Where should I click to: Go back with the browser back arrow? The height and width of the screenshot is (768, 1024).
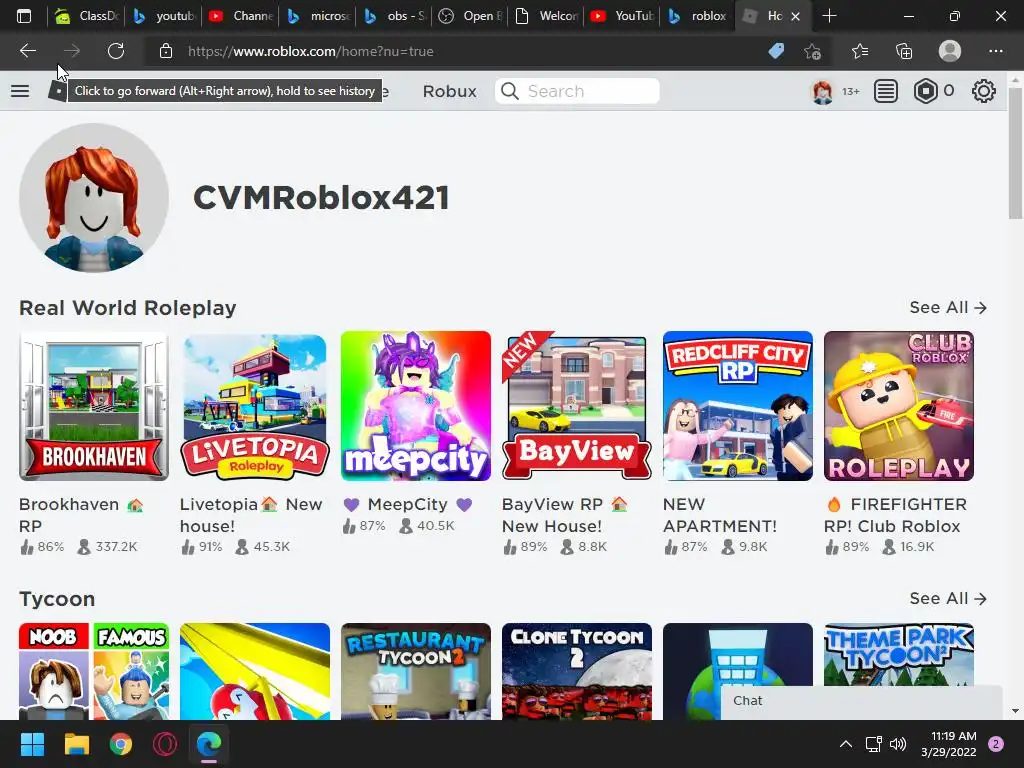pos(27,51)
